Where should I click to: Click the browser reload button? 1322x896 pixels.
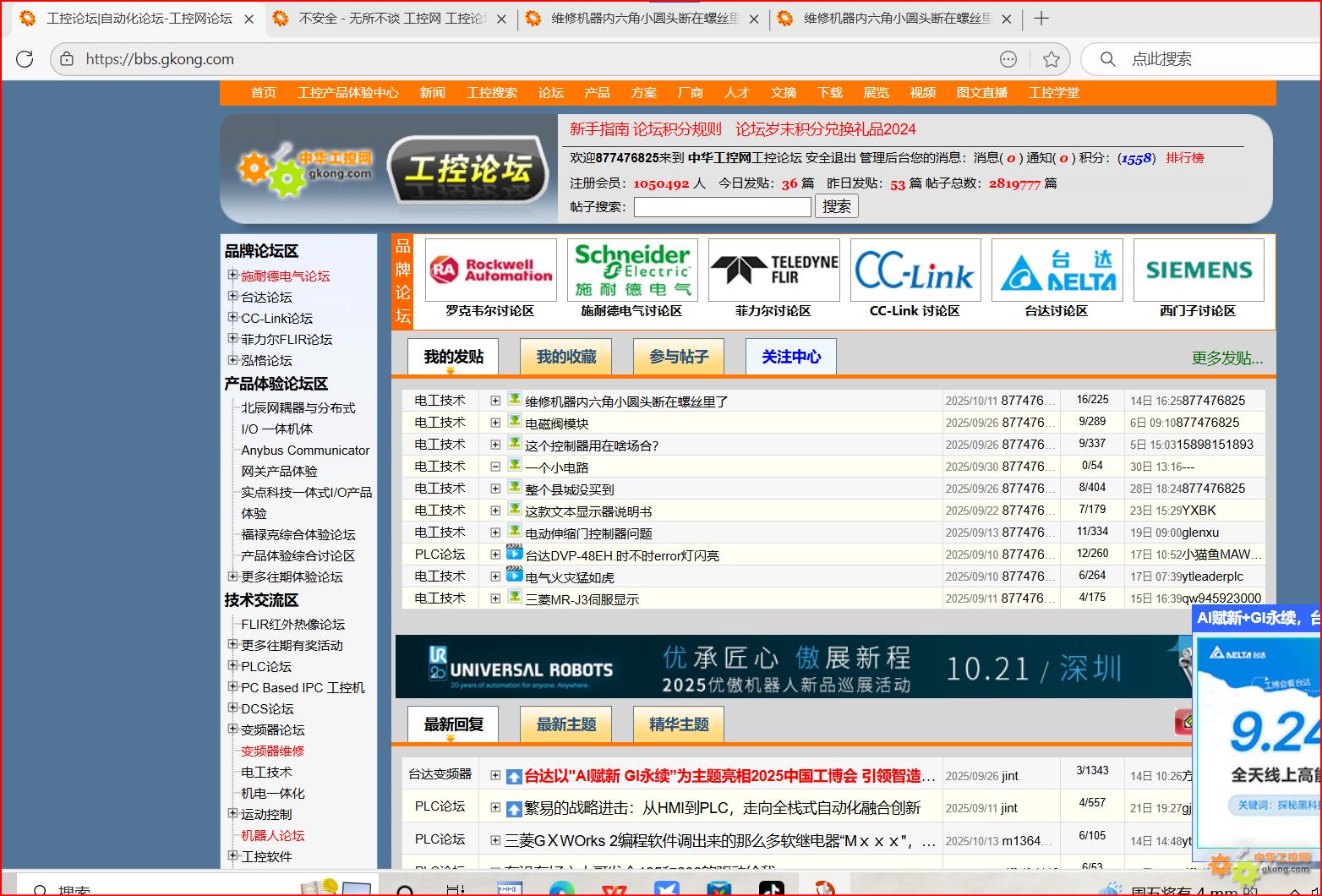tap(25, 58)
